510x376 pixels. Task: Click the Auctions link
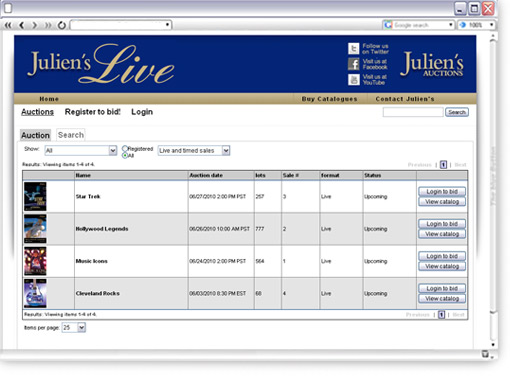pos(37,112)
